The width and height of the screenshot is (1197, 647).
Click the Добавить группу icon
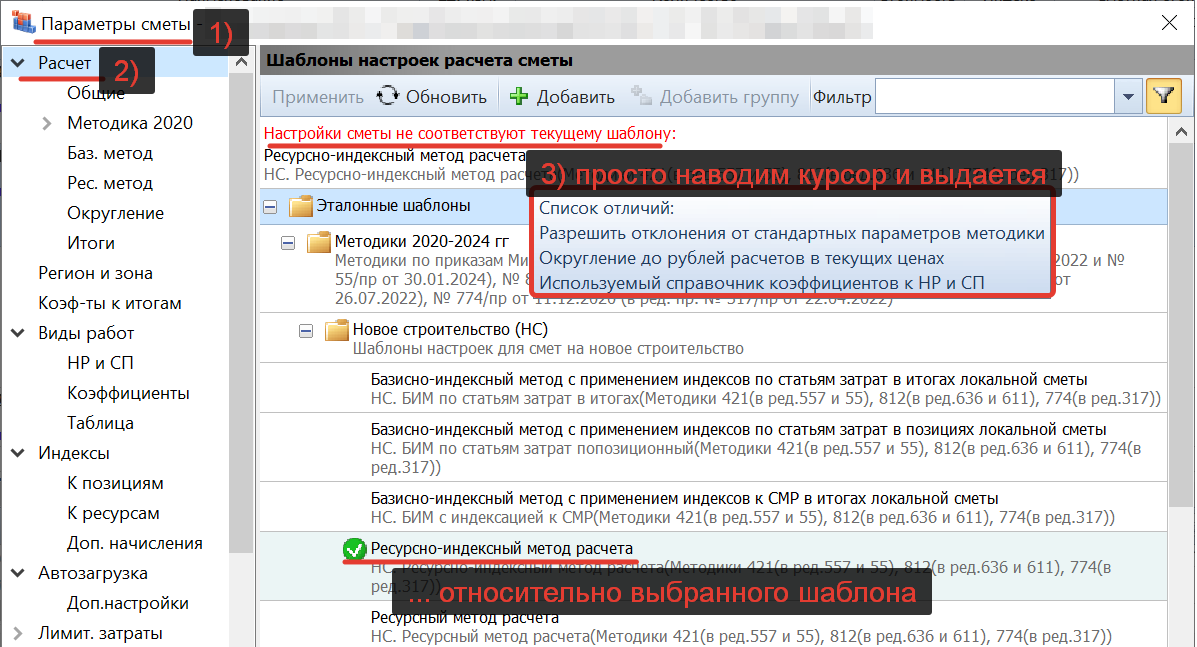[641, 96]
